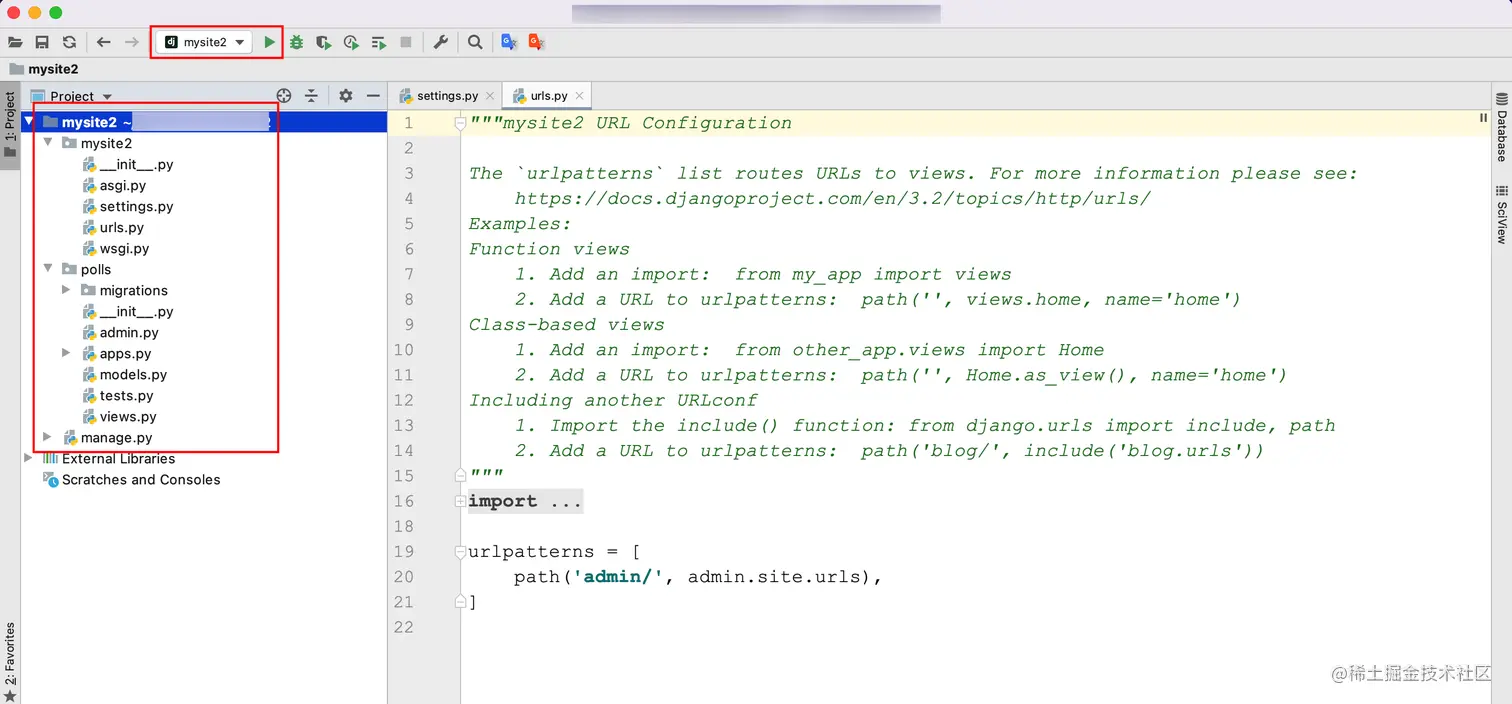Open the SciView tool window tab

coord(1501,214)
